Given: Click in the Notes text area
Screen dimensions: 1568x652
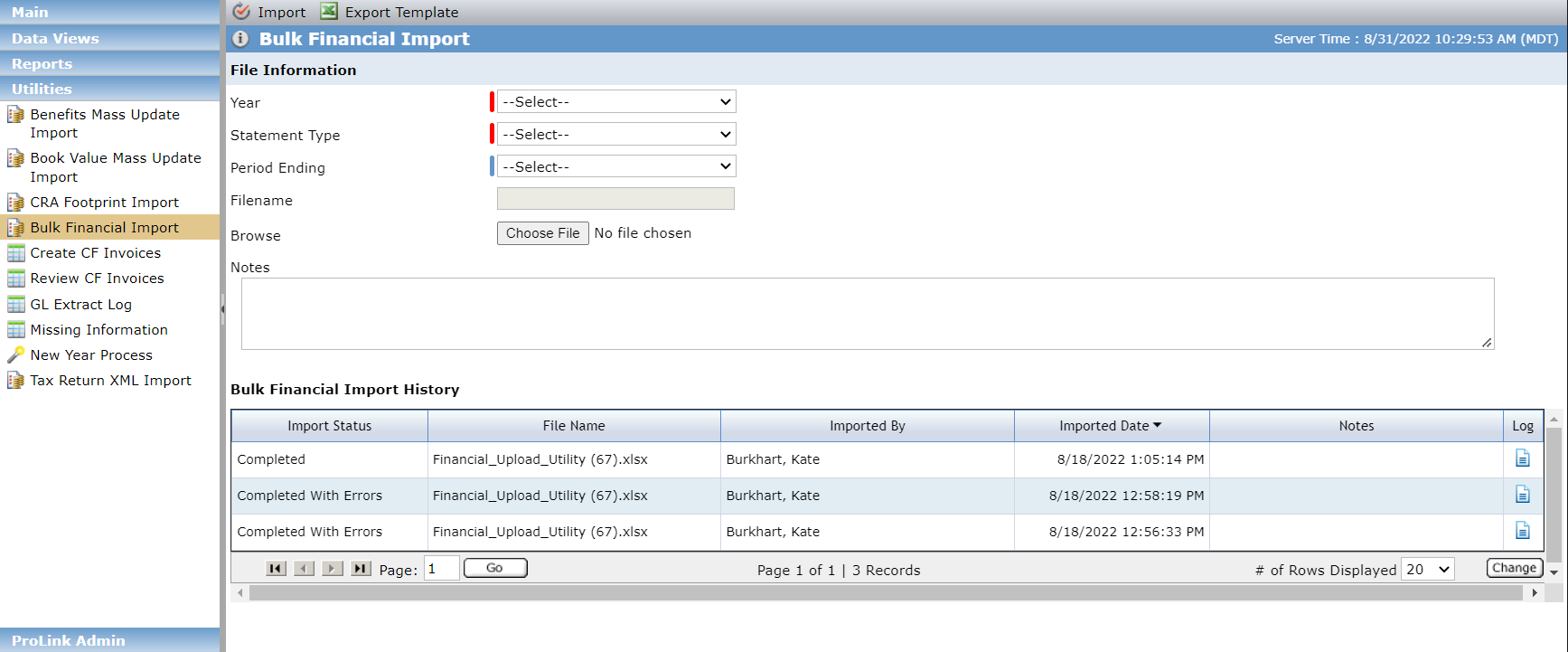Looking at the screenshot, I should [x=868, y=314].
